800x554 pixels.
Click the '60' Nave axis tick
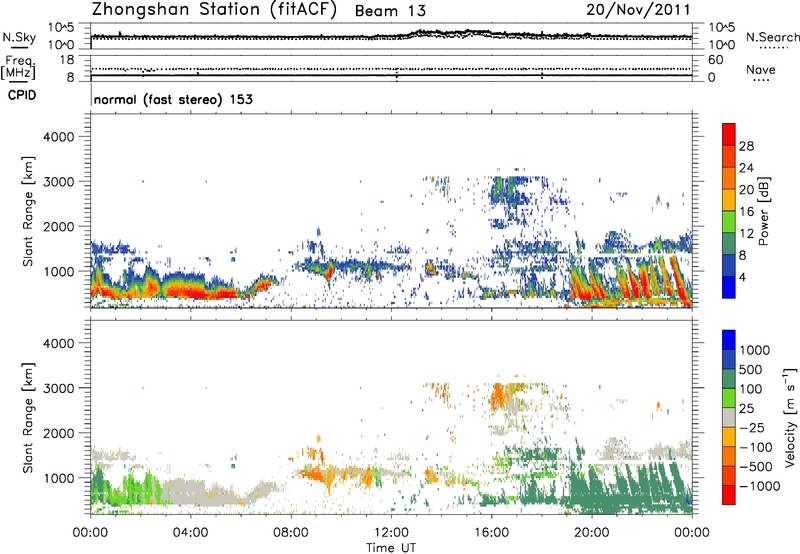(715, 60)
